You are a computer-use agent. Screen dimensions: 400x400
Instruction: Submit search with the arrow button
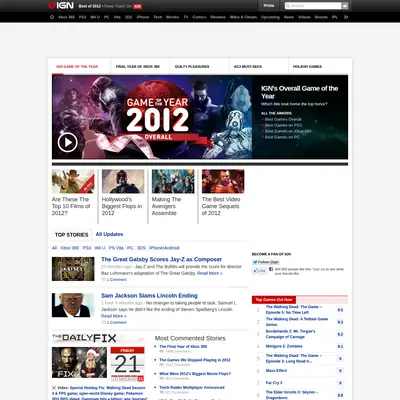pos(345,6)
